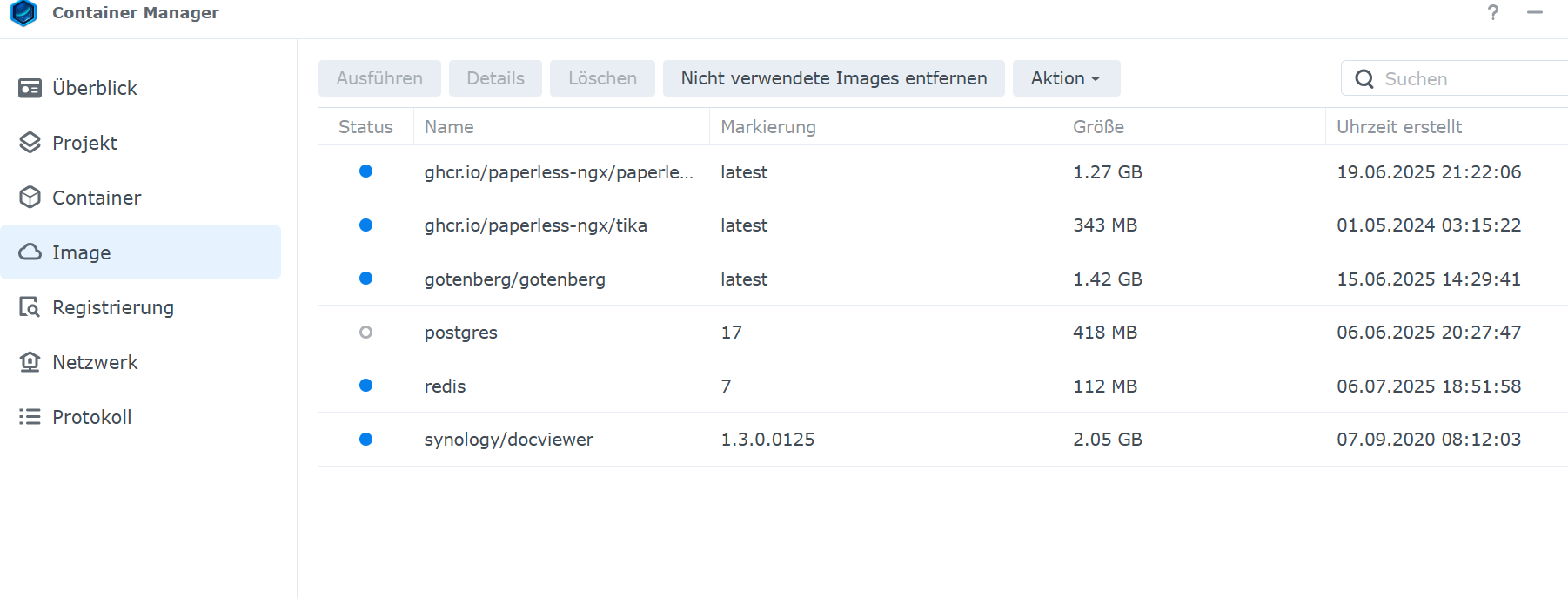Viewport: 1568px width, 598px height.
Task: Click the size 418 MB
Action: pos(1105,333)
